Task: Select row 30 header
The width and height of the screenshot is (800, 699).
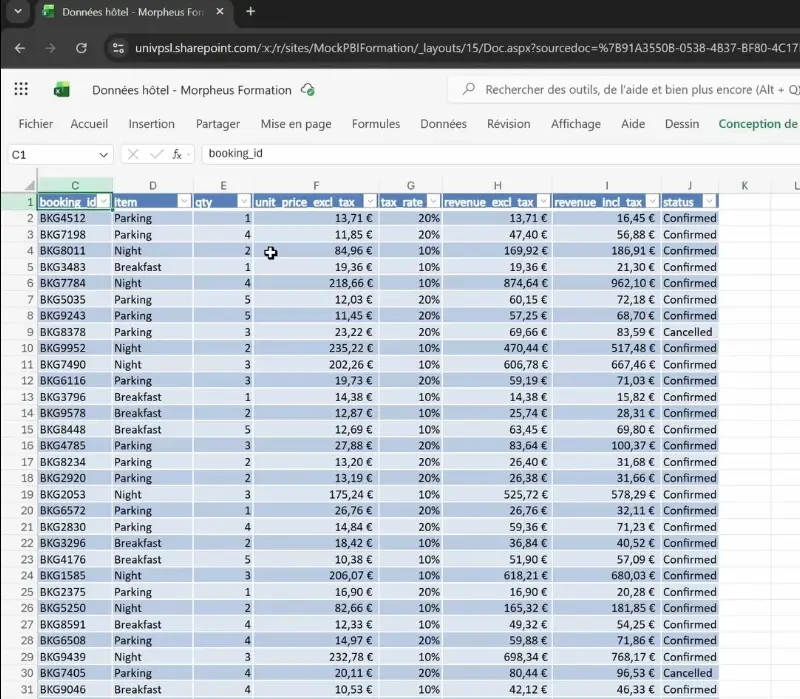Action: point(19,673)
